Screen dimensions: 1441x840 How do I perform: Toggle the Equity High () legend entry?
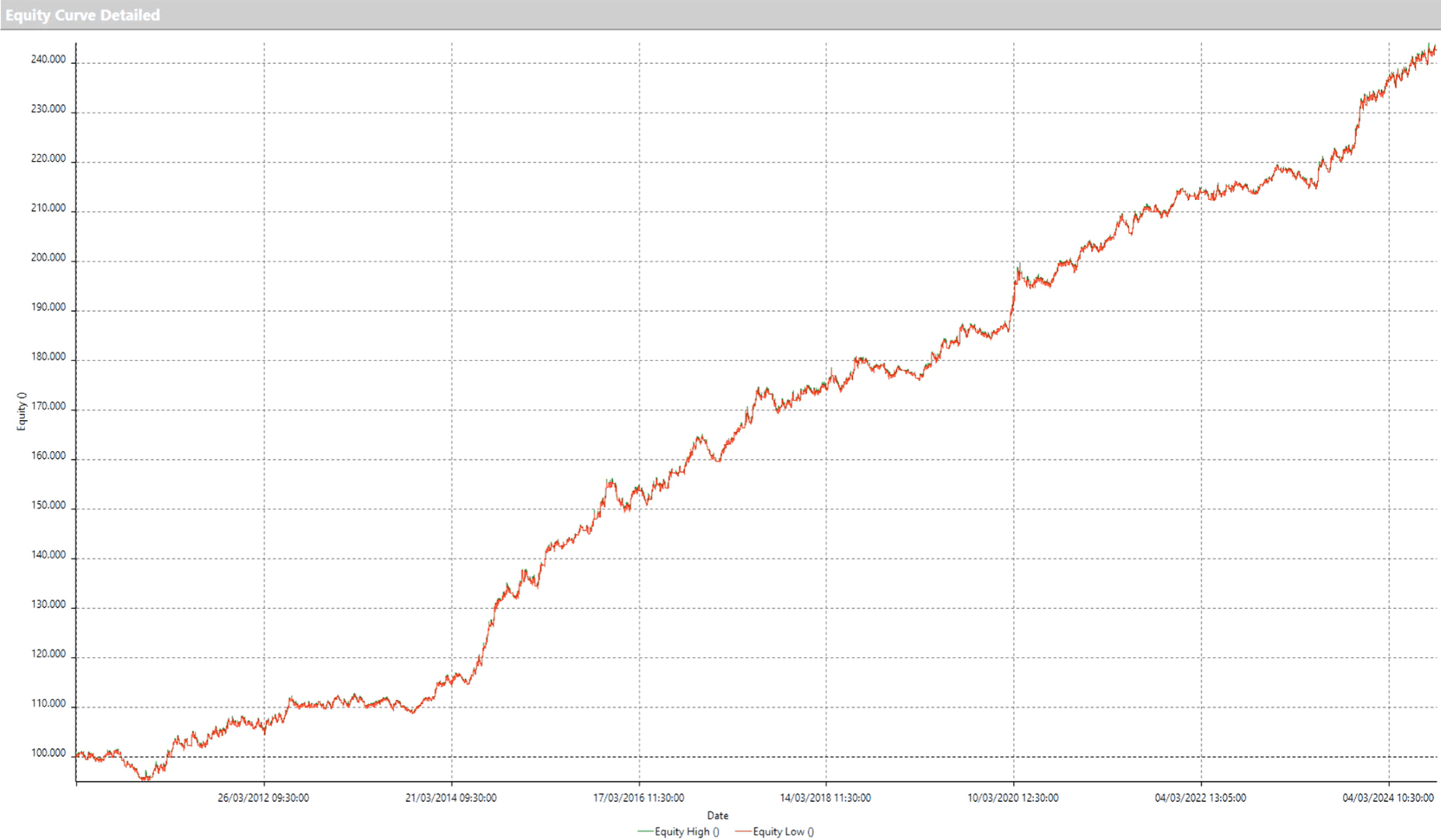pyautogui.click(x=686, y=831)
